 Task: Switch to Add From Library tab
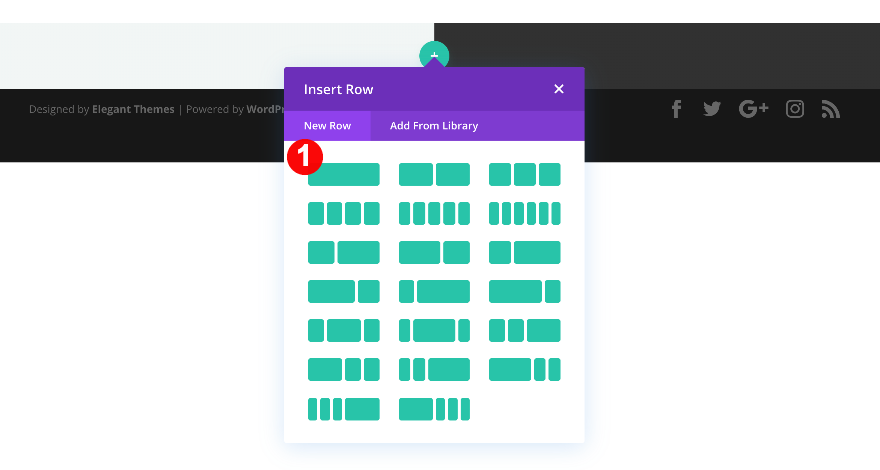[434, 126]
